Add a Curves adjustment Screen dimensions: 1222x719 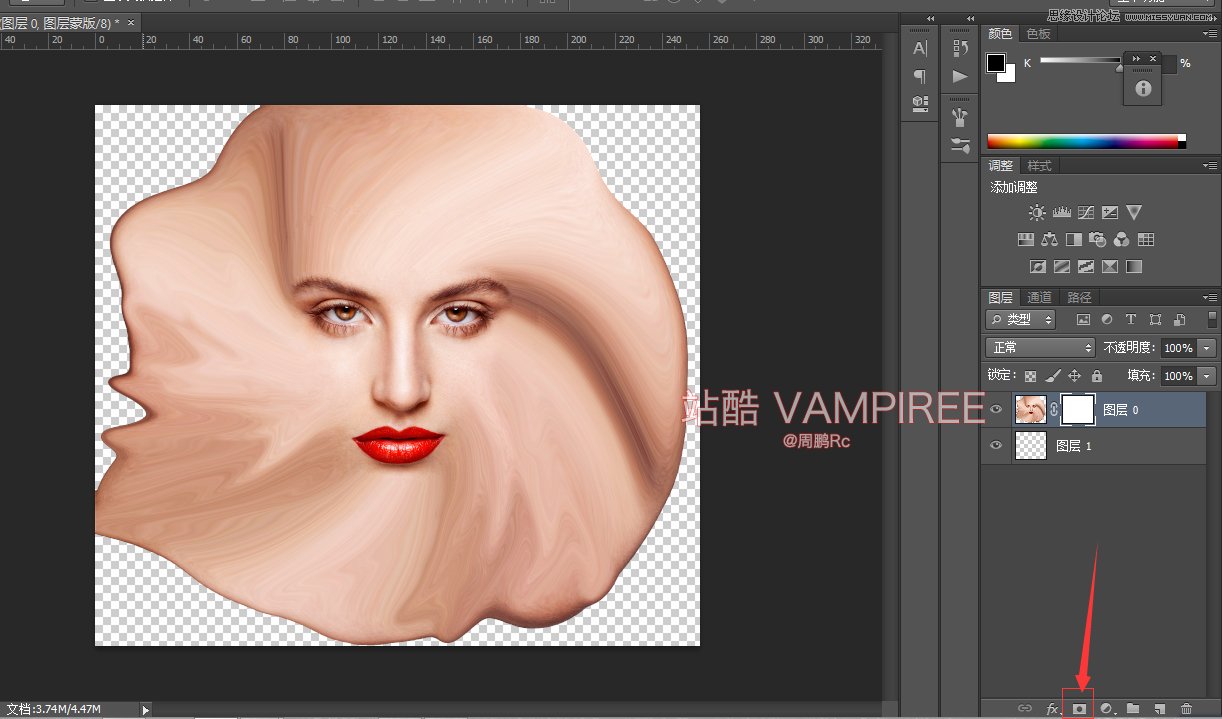pos(1085,212)
